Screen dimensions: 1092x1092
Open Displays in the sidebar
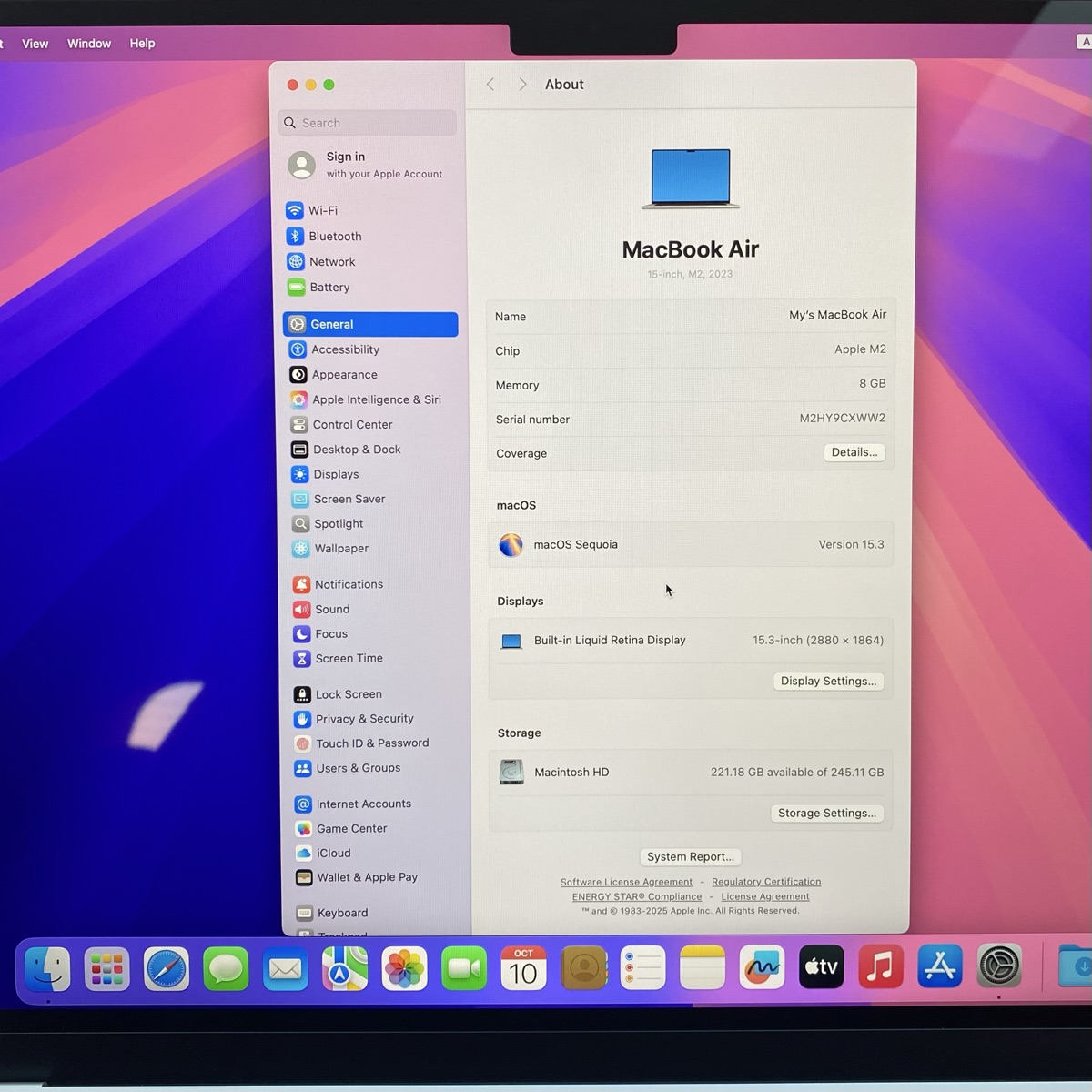(x=326, y=474)
